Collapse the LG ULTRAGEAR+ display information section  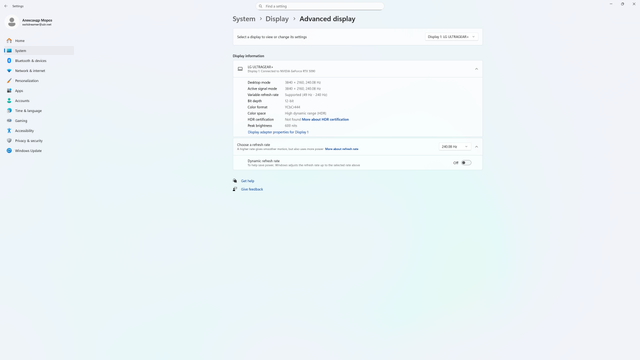pyautogui.click(x=476, y=69)
